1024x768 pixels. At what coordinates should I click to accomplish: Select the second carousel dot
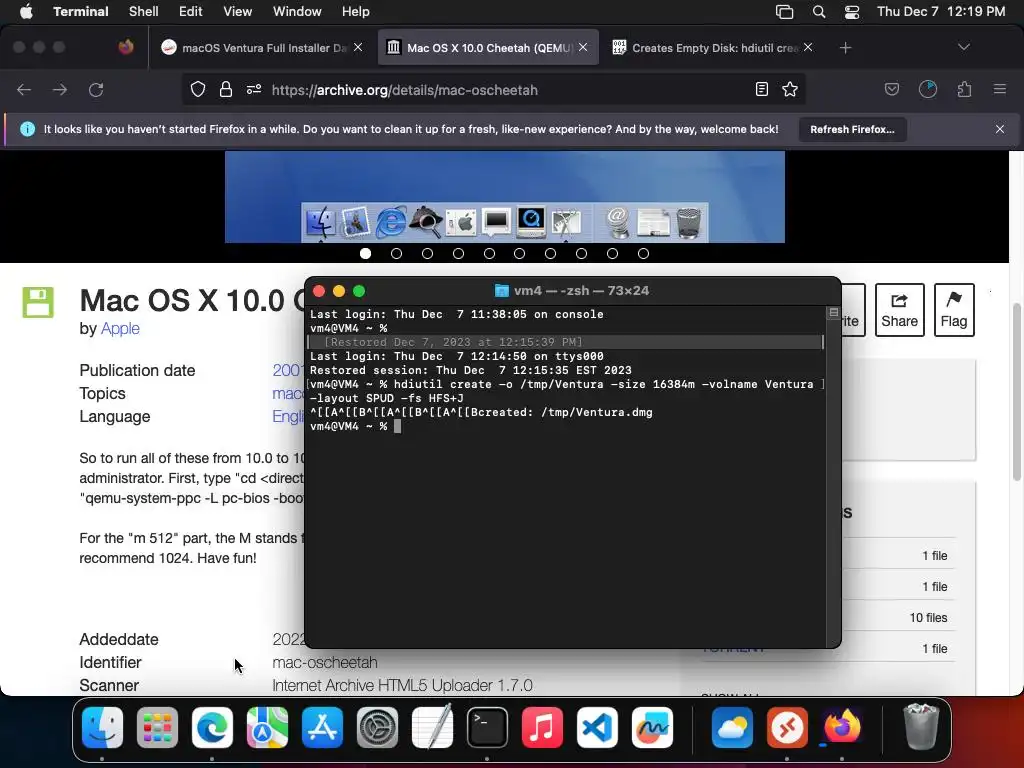[x=396, y=253]
